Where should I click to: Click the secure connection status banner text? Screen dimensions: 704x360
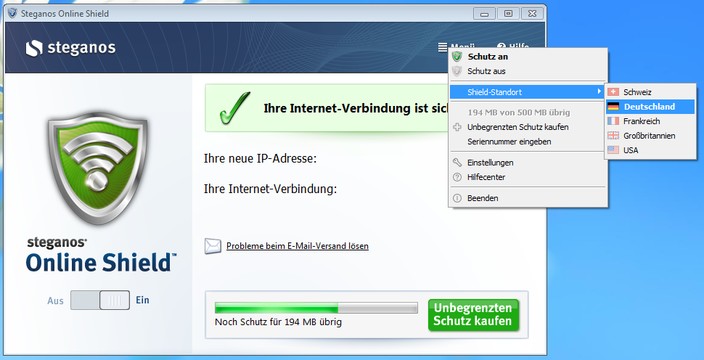pos(356,109)
